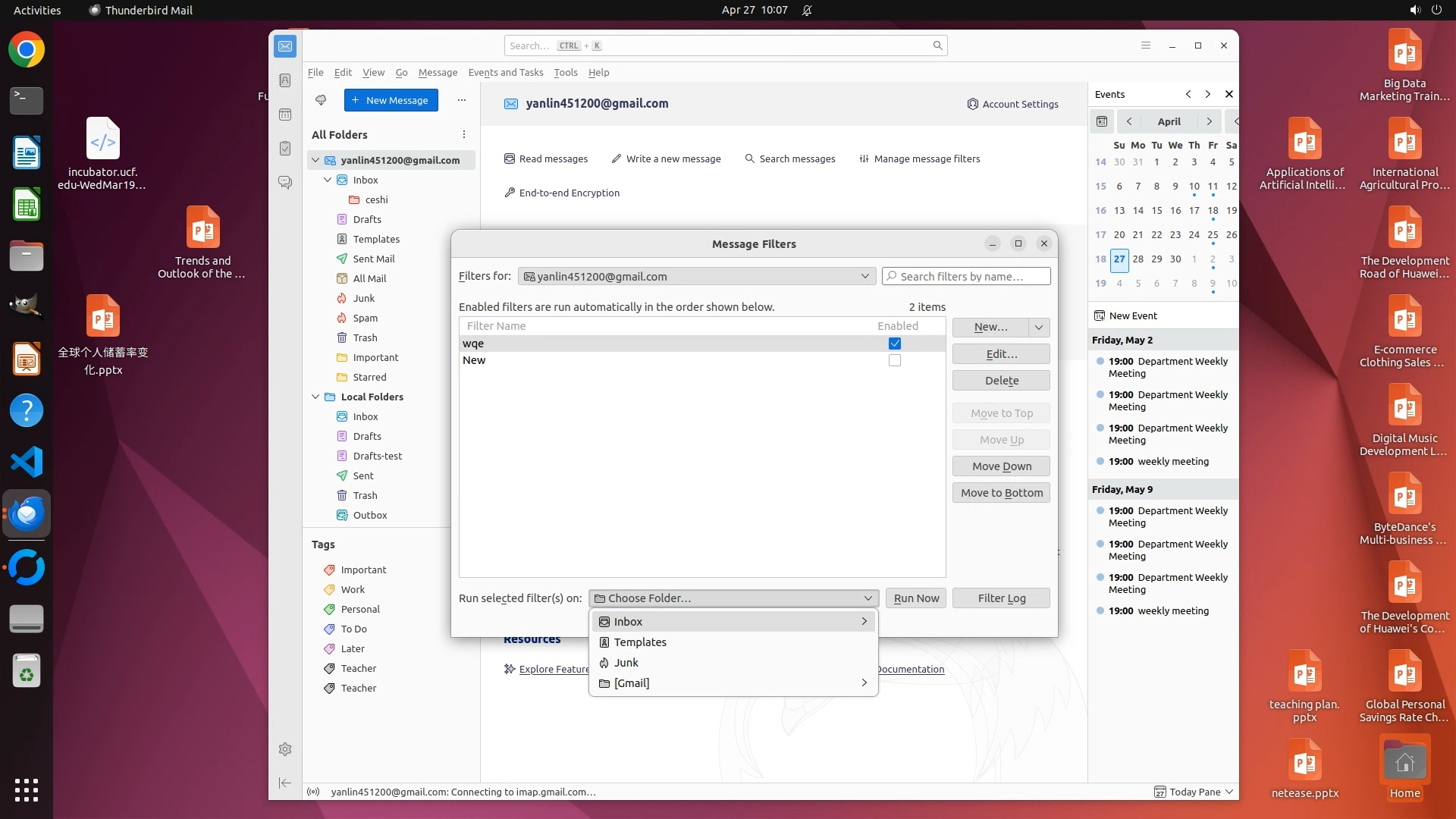The width and height of the screenshot is (1456, 819).
Task: Enable the filter named New
Action: point(895,360)
